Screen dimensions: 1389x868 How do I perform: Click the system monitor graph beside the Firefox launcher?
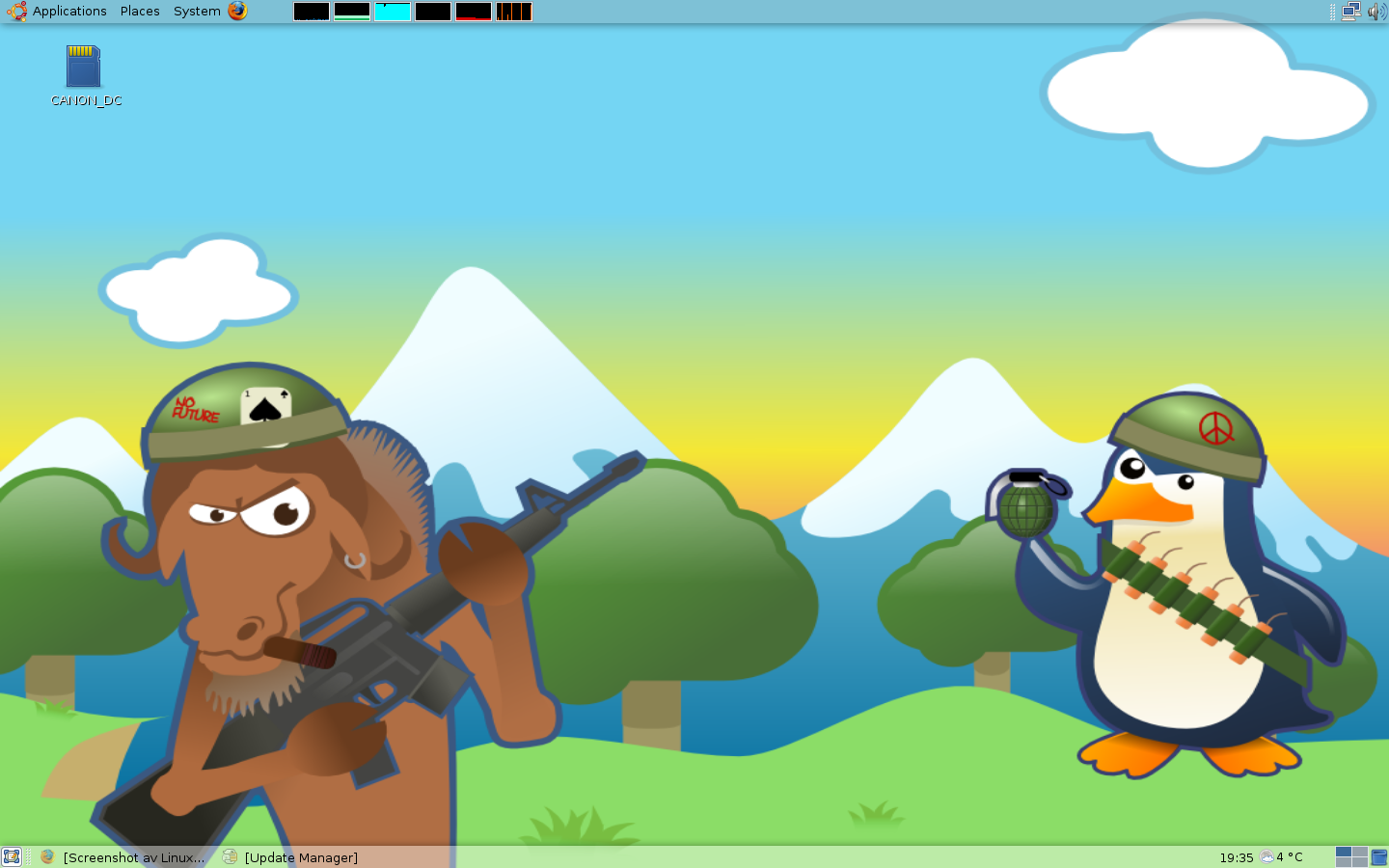pos(312,12)
